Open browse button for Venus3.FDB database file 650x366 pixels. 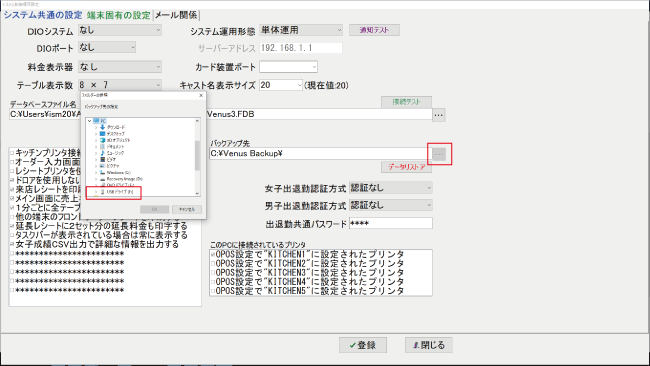point(439,115)
